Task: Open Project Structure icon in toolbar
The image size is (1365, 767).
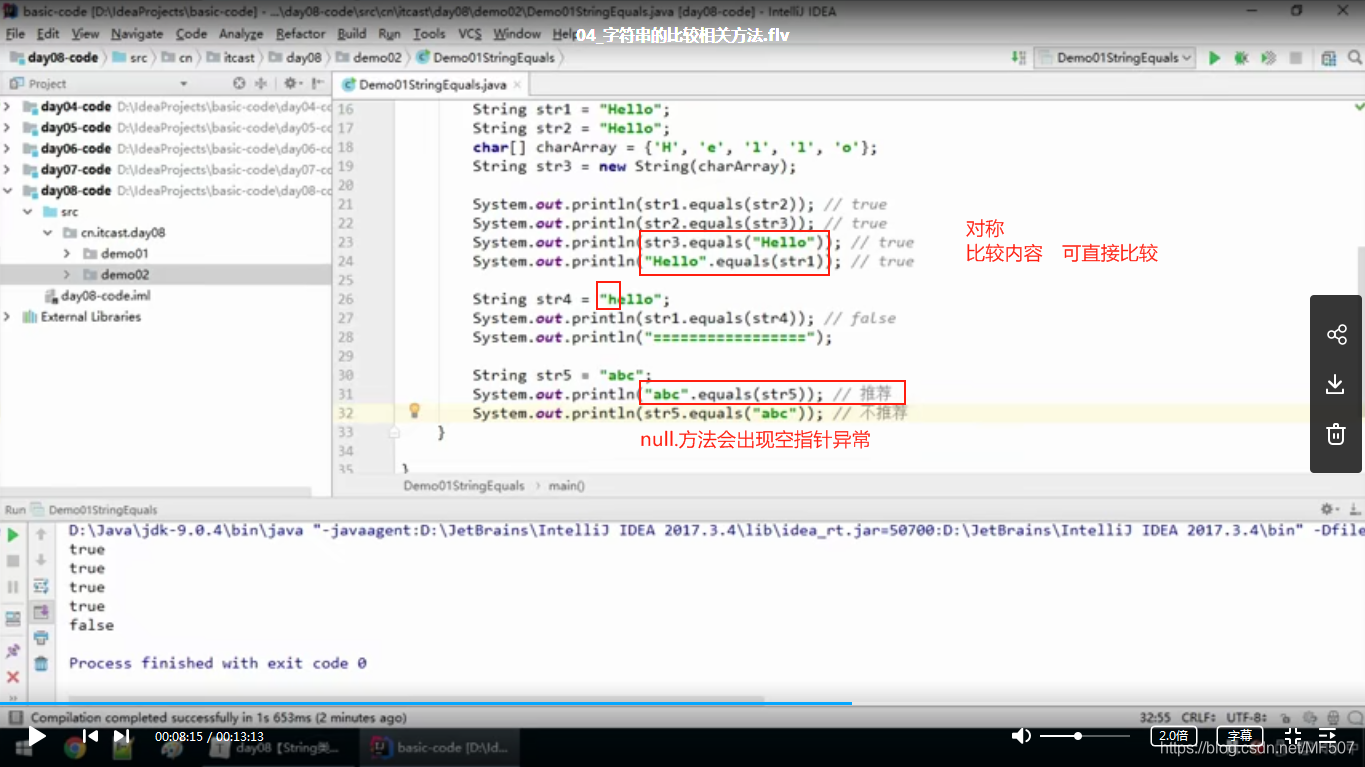Action: pyautogui.click(x=1329, y=58)
